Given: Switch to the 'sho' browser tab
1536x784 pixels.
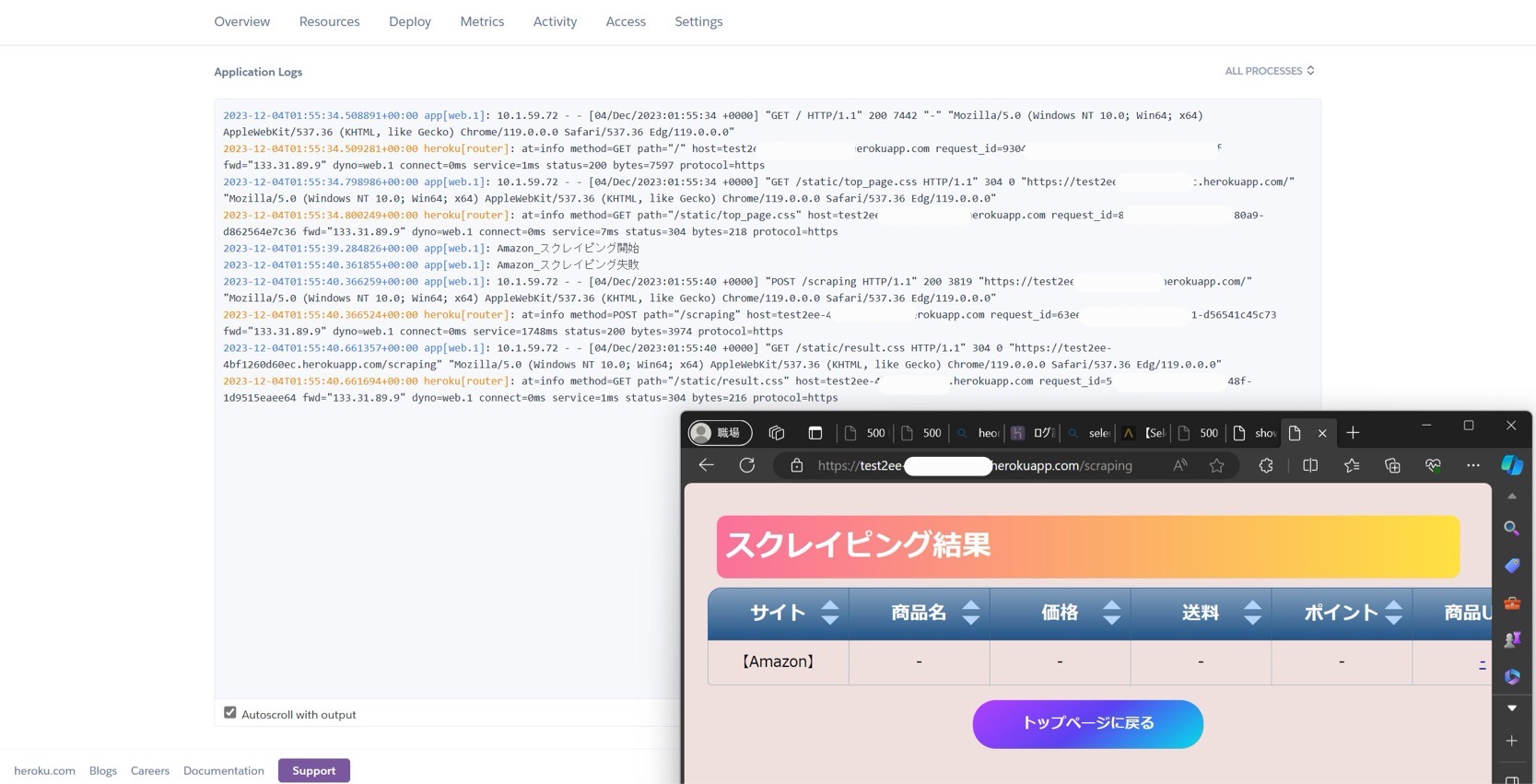Looking at the screenshot, I should [x=1255, y=433].
